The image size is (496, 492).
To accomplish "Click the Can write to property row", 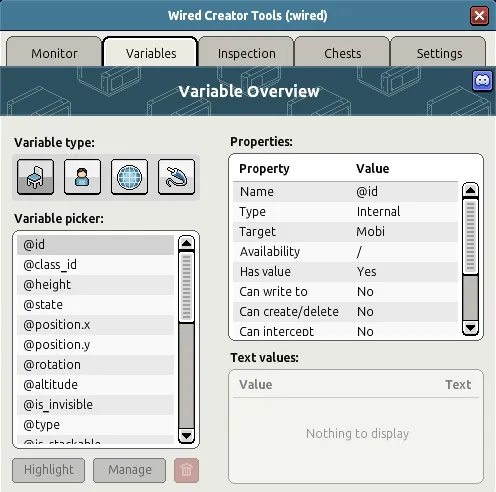I will click(345, 292).
